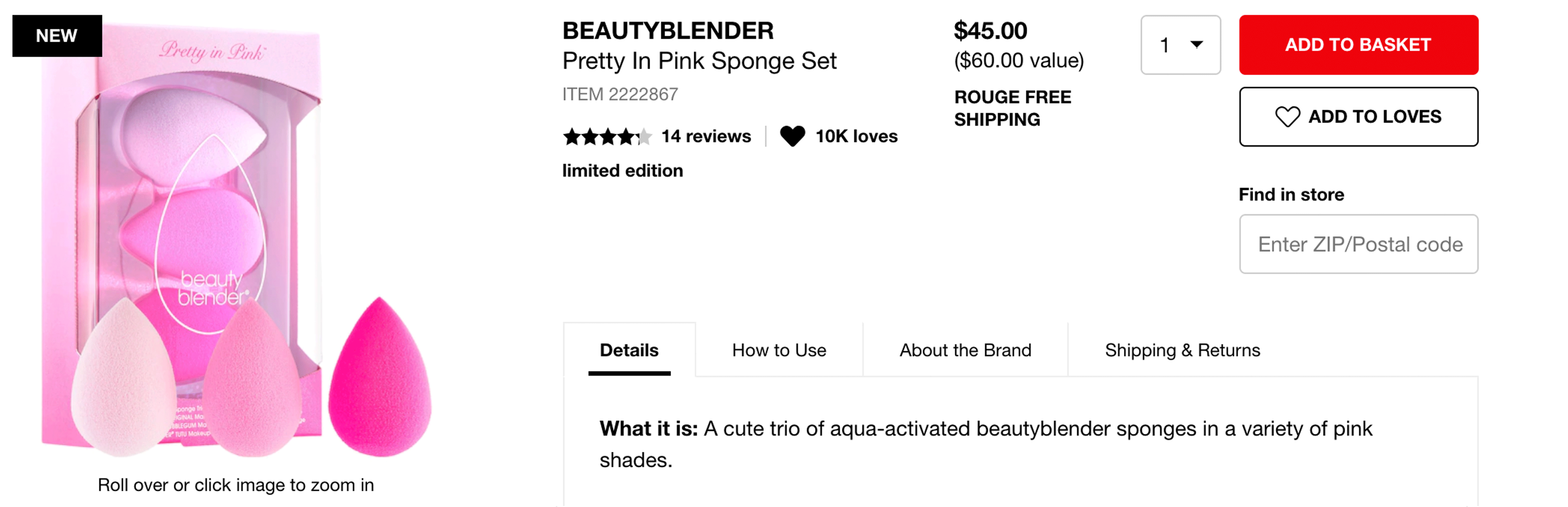Select the Shipping & Returns tab
1568x507 pixels.
[x=1182, y=350]
